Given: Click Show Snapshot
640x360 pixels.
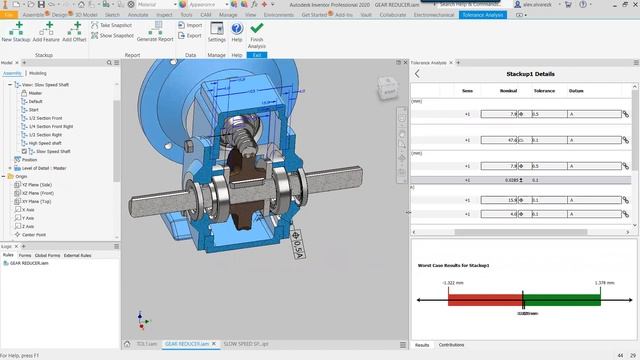Looking at the screenshot, I should (x=112, y=36).
